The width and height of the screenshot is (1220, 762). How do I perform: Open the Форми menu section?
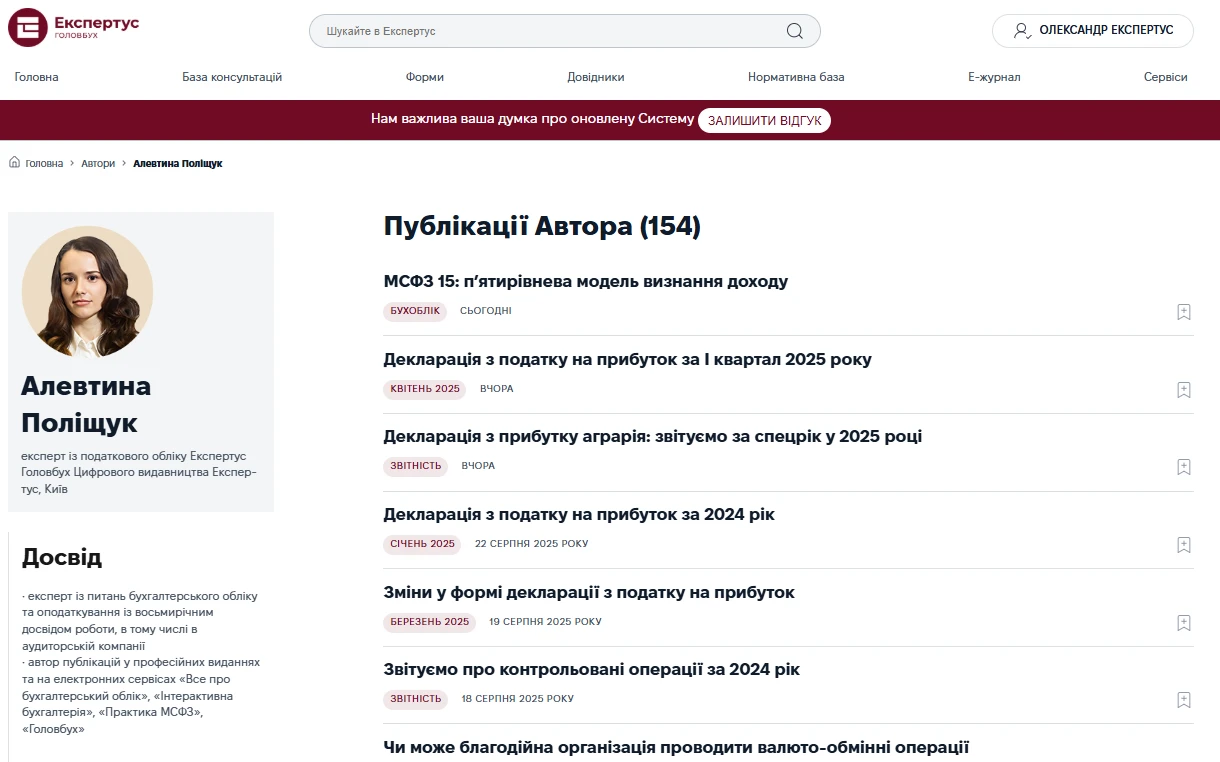pyautogui.click(x=425, y=76)
